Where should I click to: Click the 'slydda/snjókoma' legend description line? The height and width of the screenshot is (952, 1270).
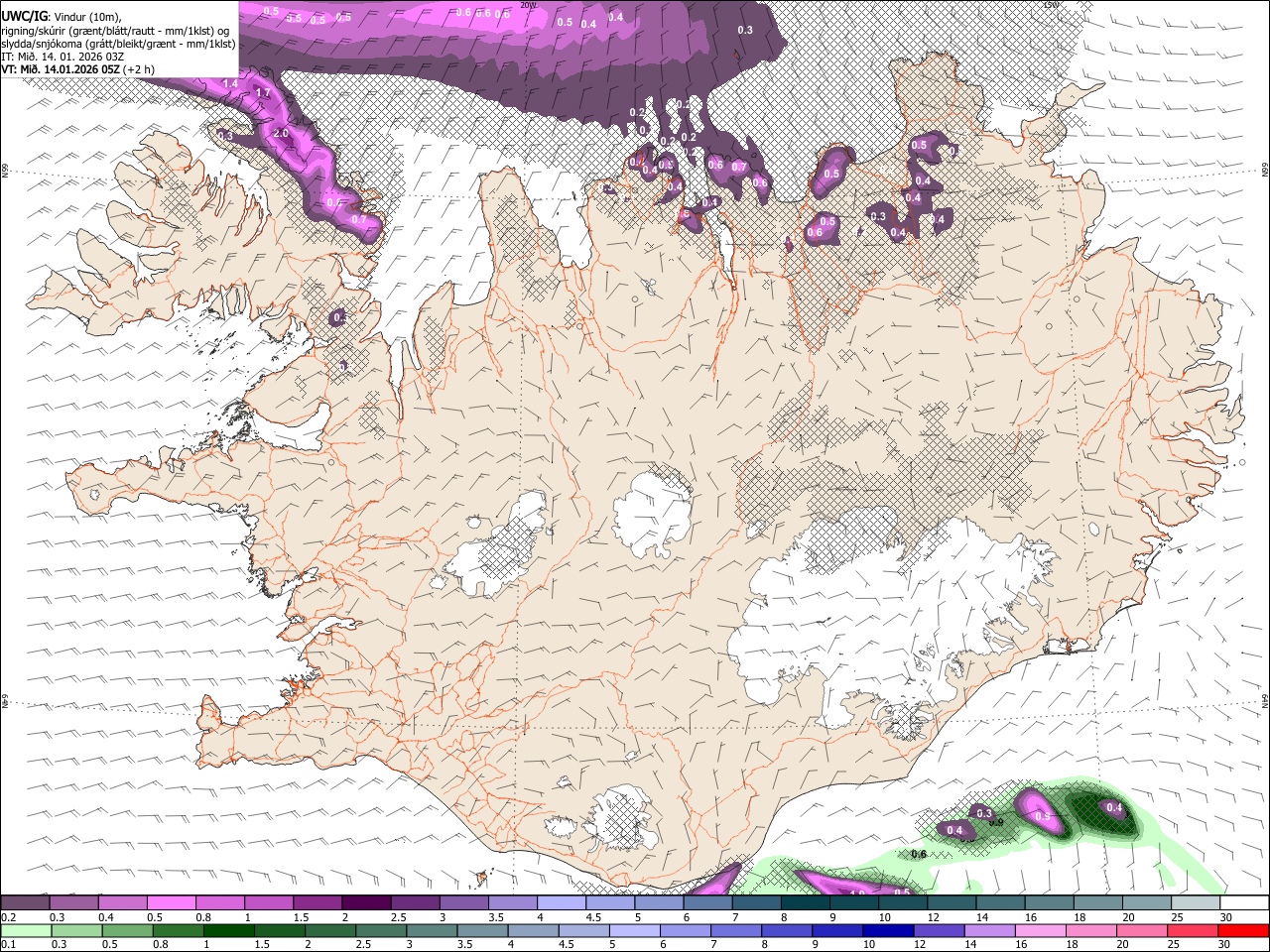point(118,44)
